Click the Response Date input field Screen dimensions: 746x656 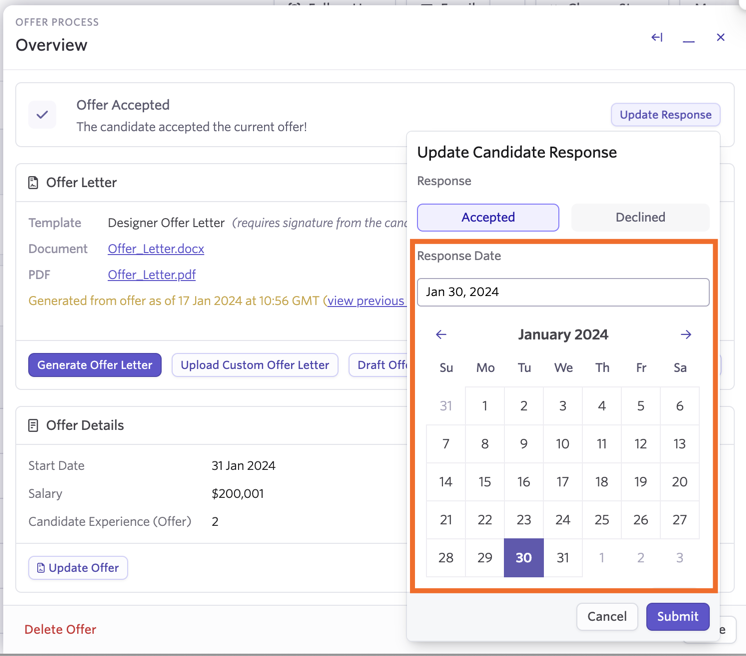tap(563, 292)
